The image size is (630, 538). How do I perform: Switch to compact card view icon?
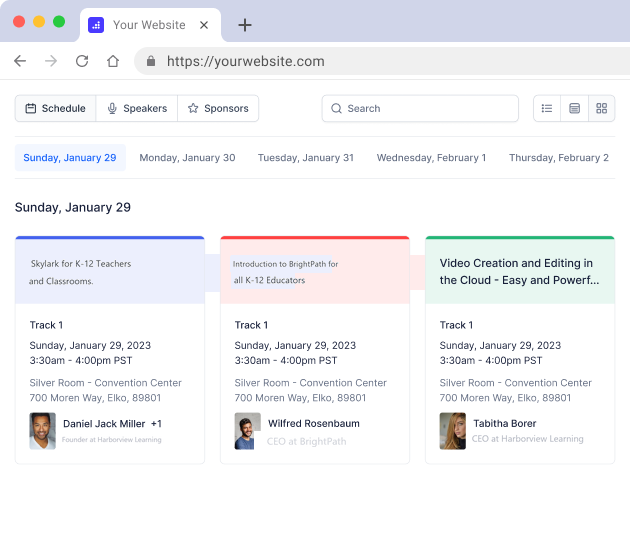click(x=575, y=108)
